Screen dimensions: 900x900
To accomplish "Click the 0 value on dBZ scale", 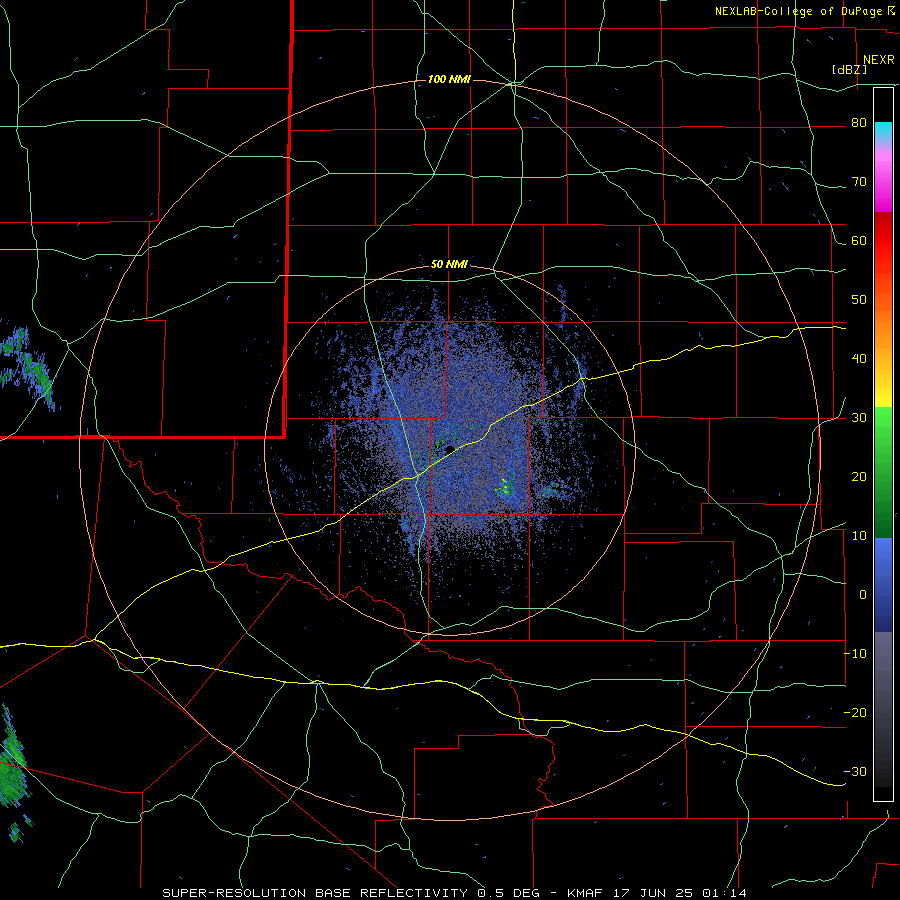I will tap(863, 595).
